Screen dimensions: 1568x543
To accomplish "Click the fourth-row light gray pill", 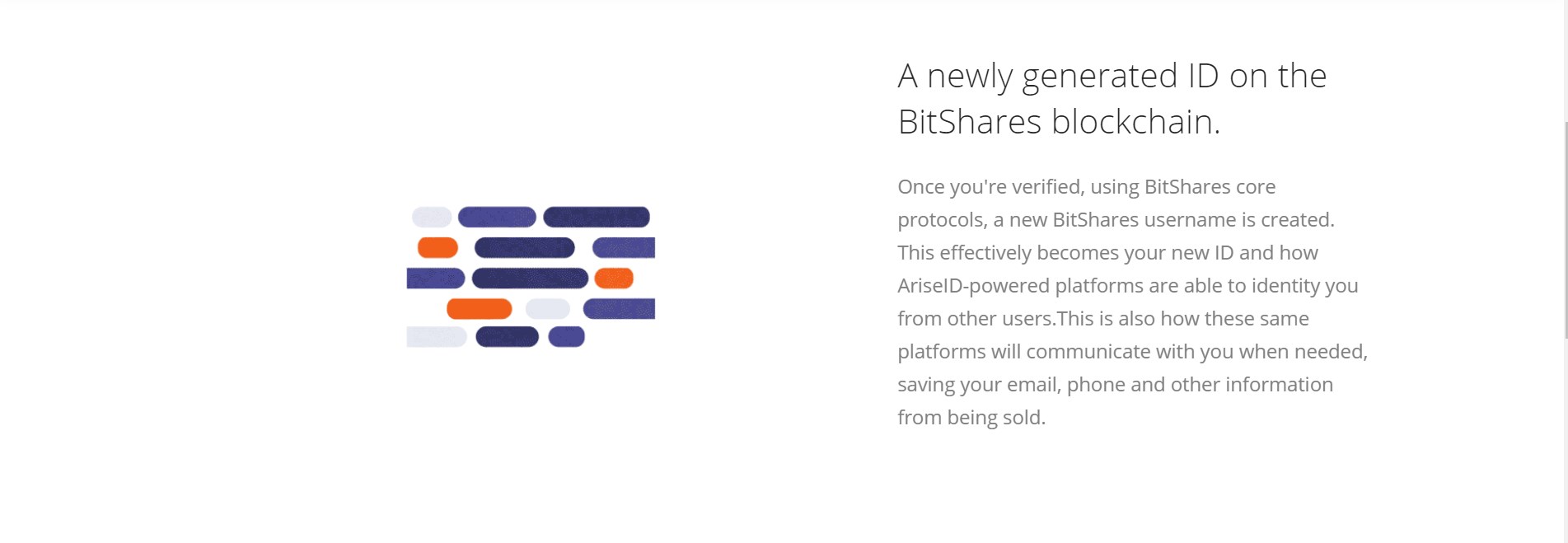I will (x=548, y=309).
